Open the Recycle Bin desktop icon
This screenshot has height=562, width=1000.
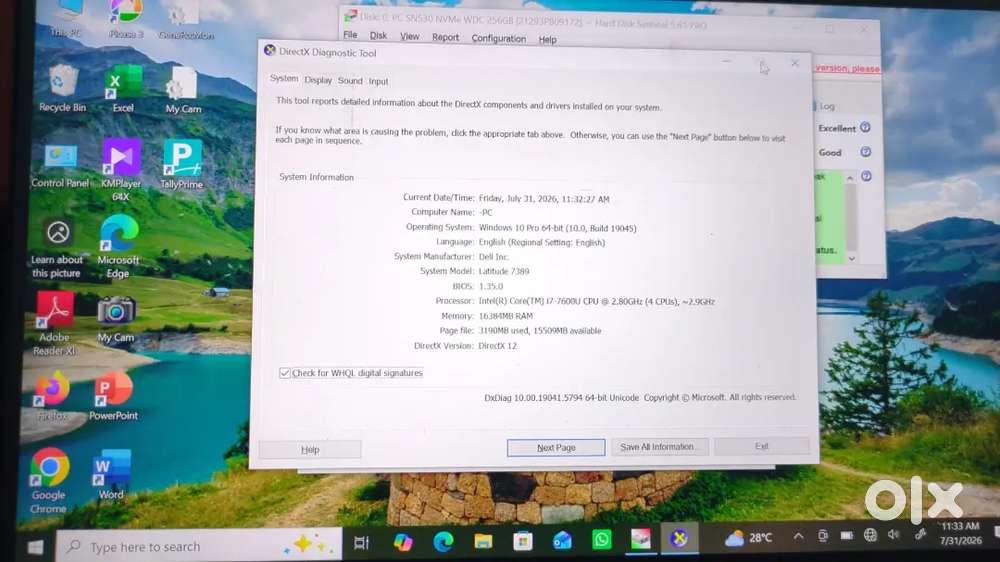[x=62, y=89]
